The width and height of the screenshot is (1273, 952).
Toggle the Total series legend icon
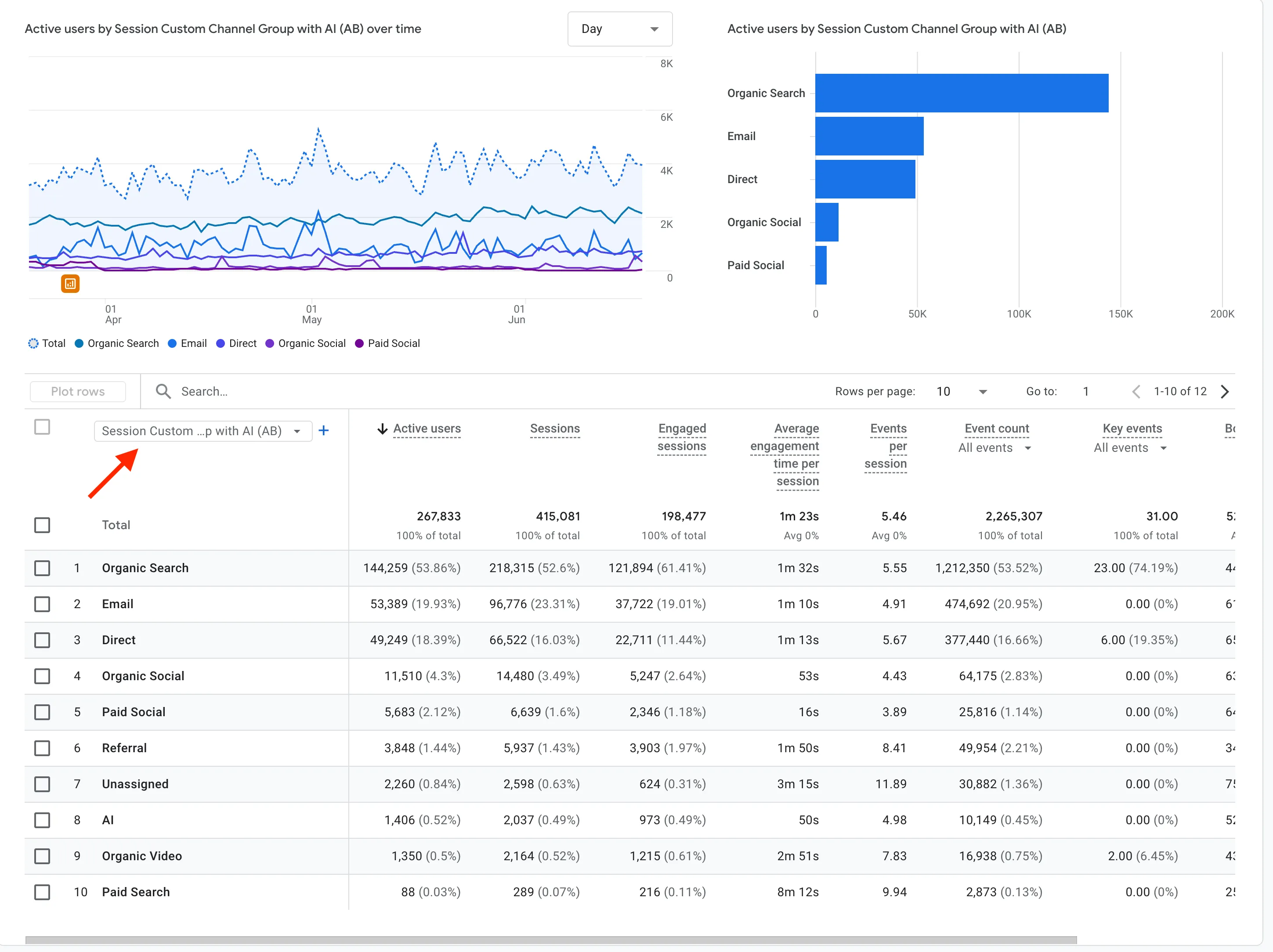pos(33,343)
